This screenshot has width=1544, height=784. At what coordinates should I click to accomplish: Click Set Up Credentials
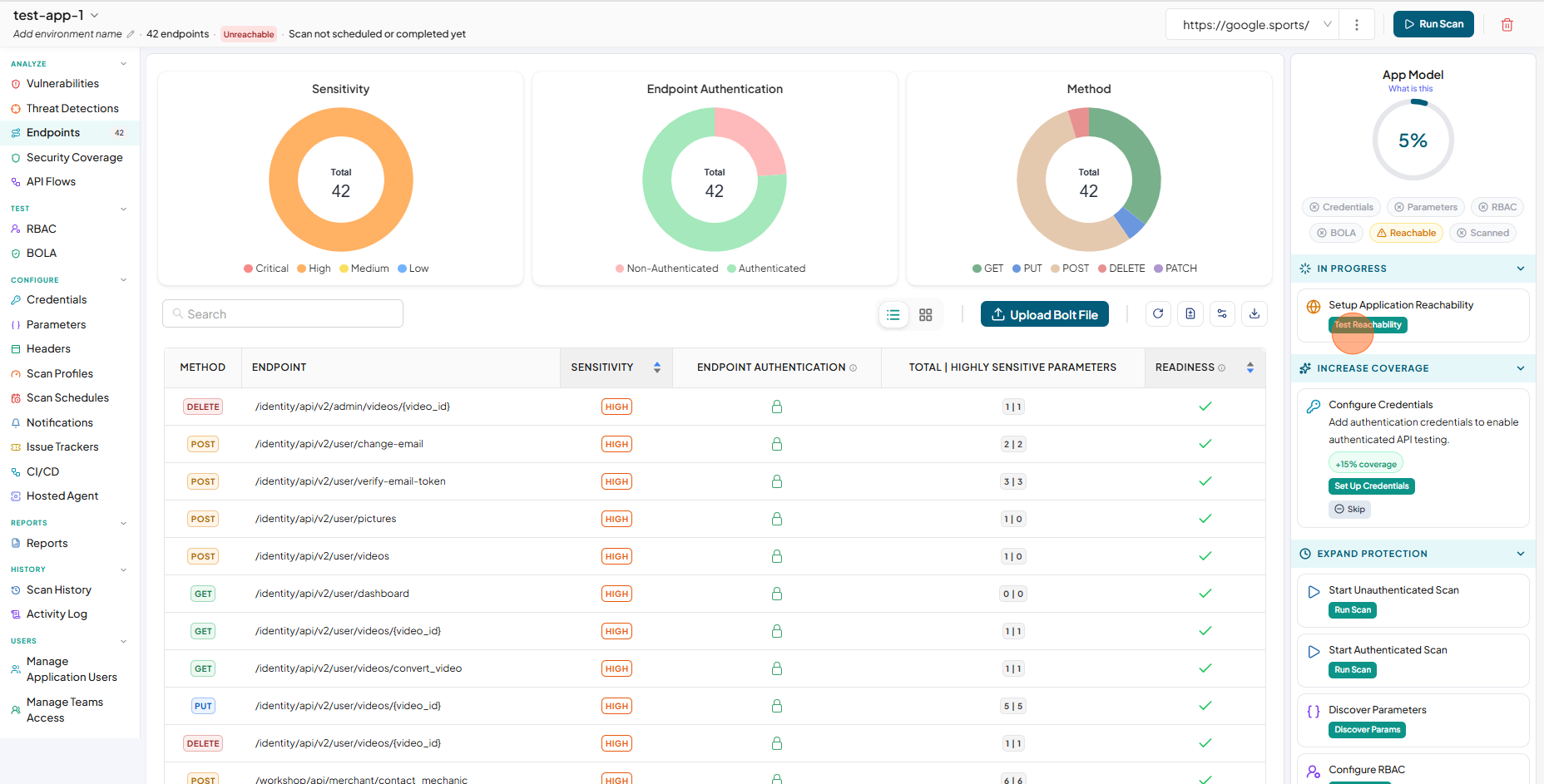(1372, 486)
